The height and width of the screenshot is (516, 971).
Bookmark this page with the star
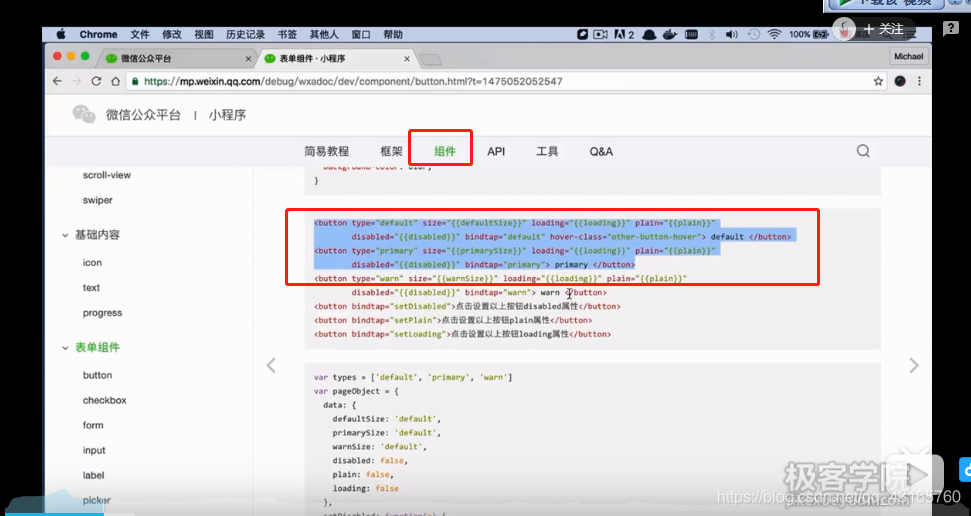point(878,81)
